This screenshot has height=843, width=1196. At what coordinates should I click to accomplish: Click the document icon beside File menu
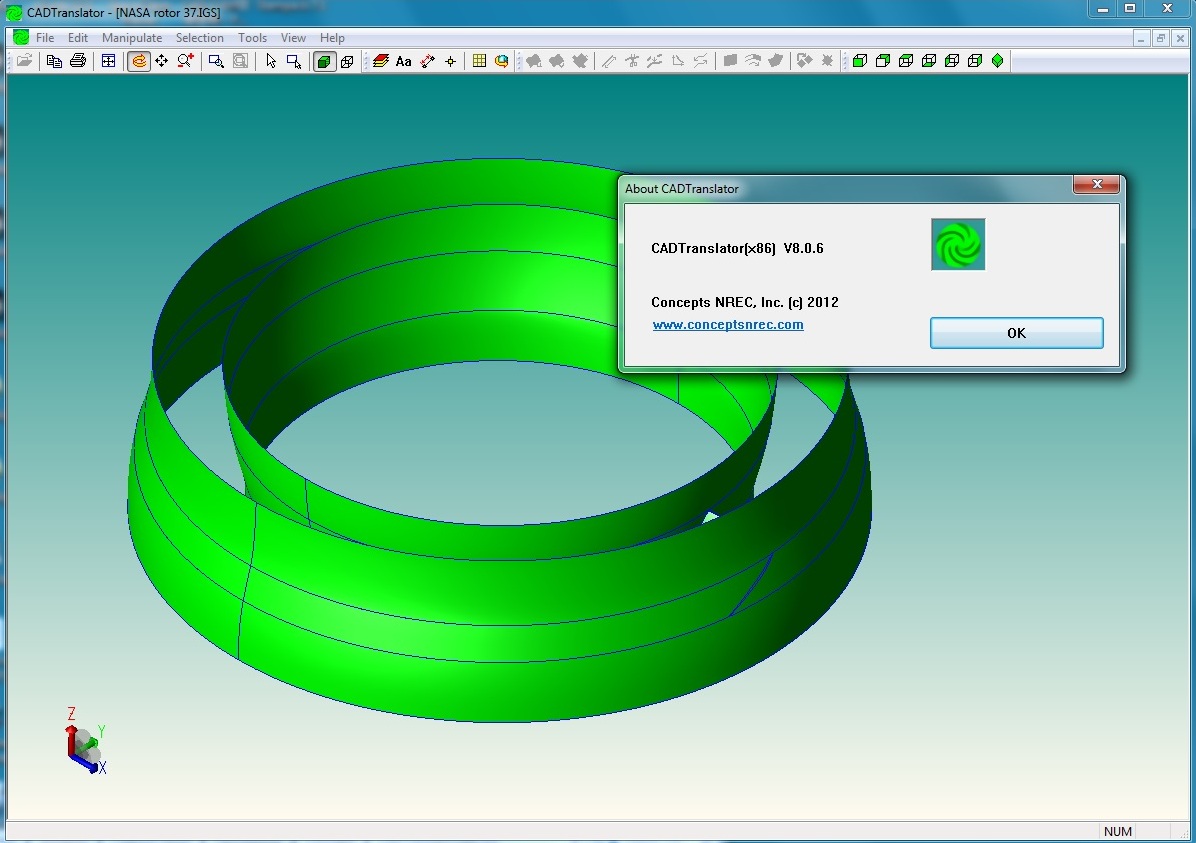(21, 37)
